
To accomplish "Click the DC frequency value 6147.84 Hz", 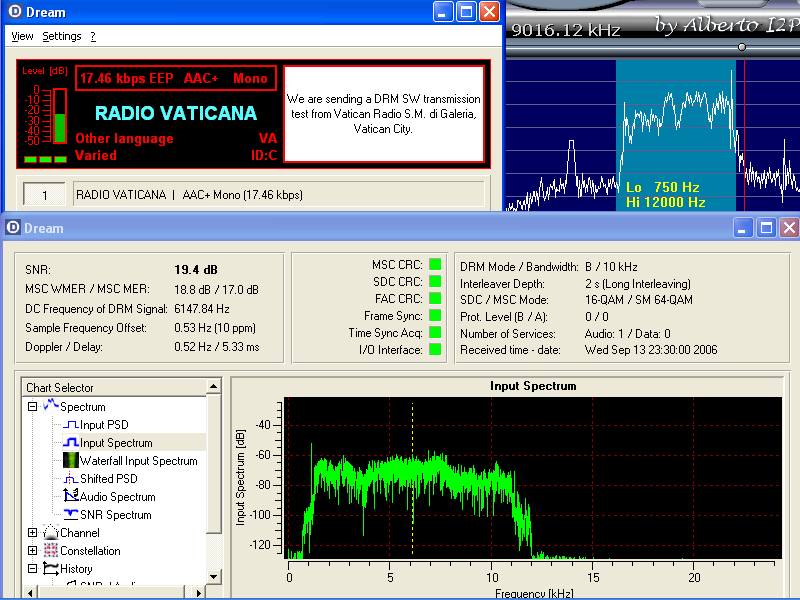I will 202,309.
